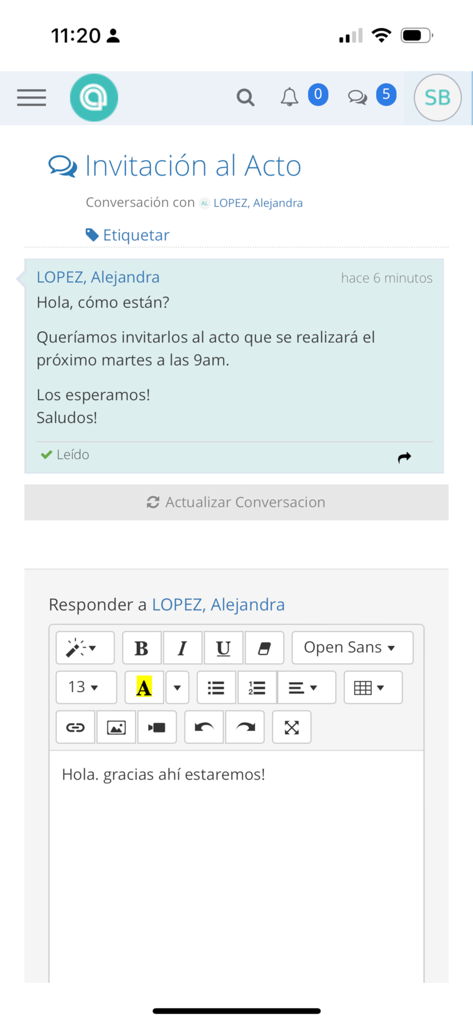Forward the message with the arrow icon
The image size is (473, 1024).
coord(404,458)
